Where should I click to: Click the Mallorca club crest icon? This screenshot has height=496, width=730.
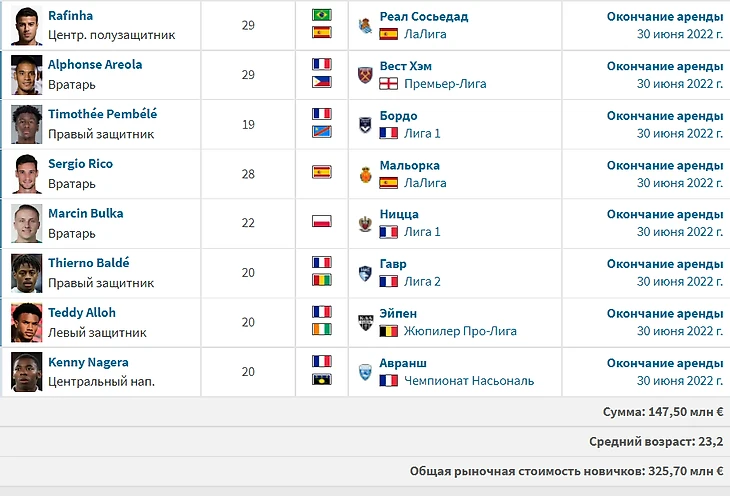tap(365, 174)
